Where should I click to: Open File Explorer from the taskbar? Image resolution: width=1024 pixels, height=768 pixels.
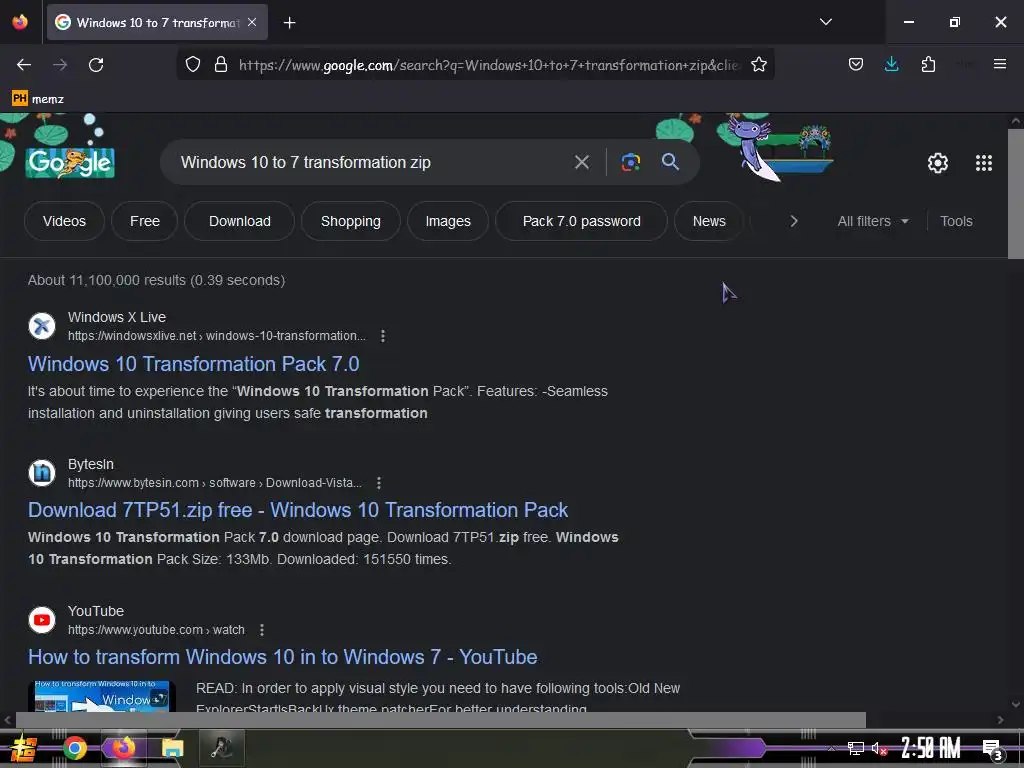pos(172,748)
